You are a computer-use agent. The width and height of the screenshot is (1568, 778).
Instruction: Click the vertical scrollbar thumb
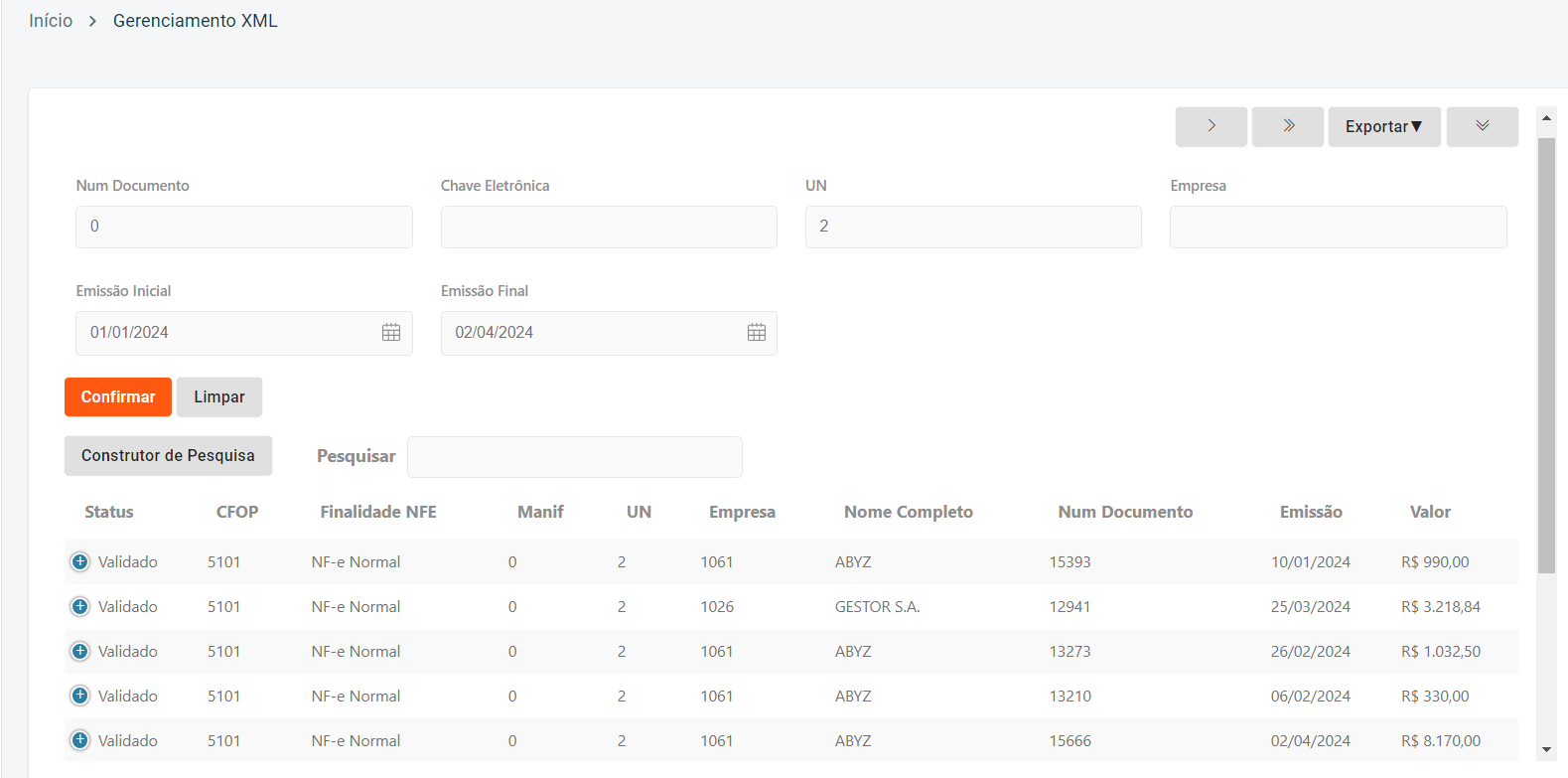[1546, 355]
